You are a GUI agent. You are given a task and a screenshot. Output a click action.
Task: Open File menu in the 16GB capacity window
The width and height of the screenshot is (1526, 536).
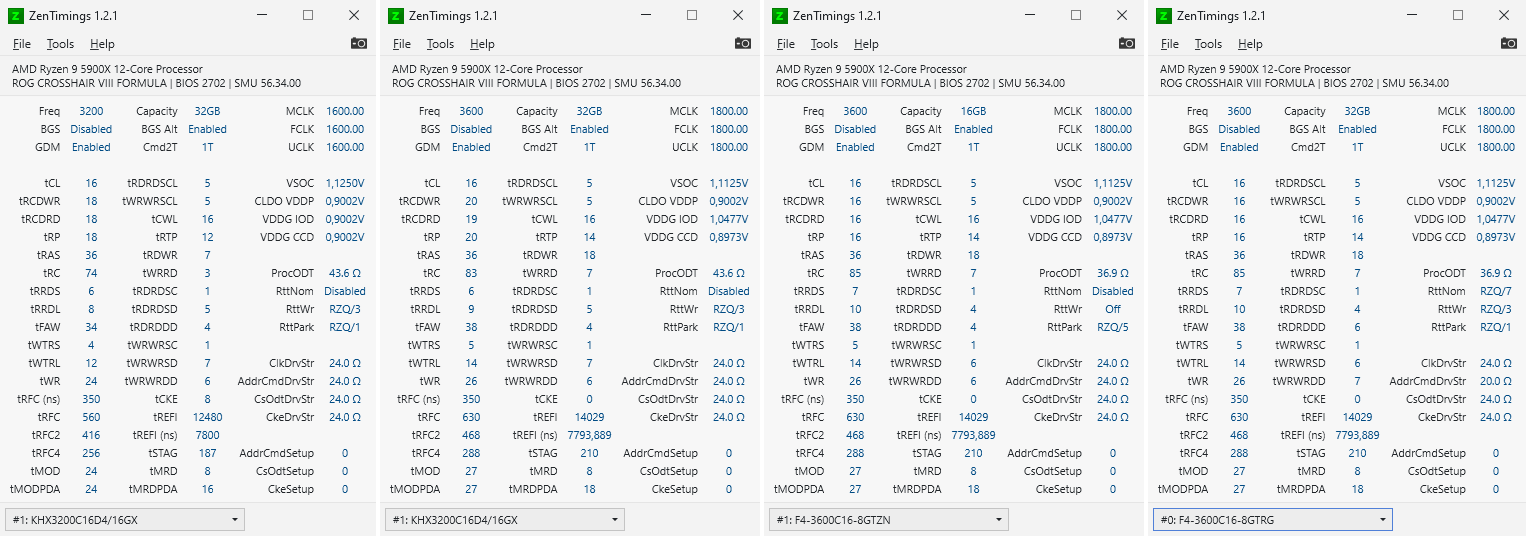click(x=786, y=44)
